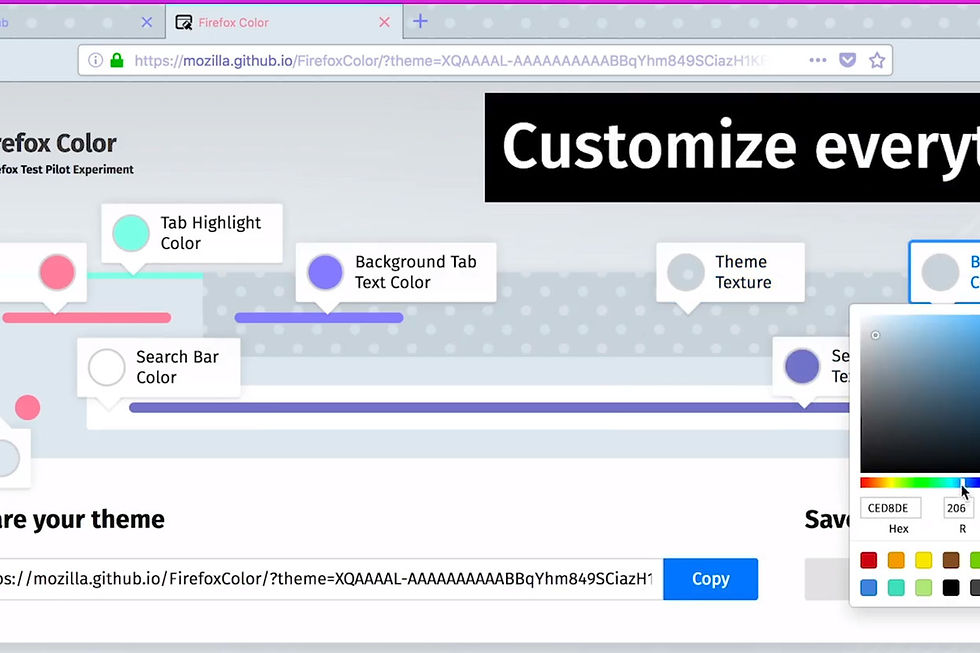Open the page actions three-dot menu
This screenshot has width=980, height=653.
pyautogui.click(x=817, y=60)
